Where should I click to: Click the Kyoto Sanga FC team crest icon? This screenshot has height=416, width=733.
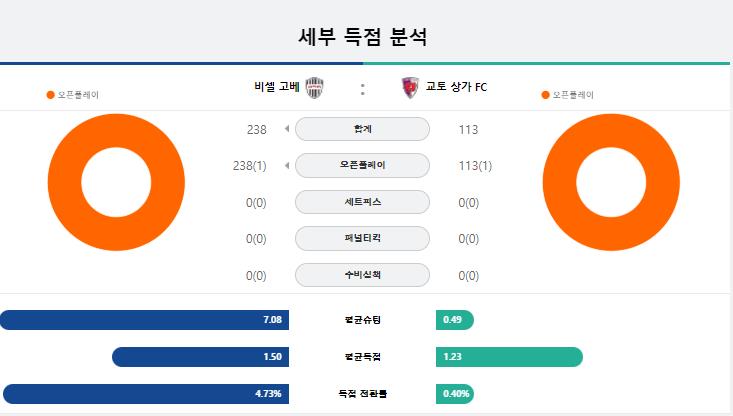(x=410, y=87)
